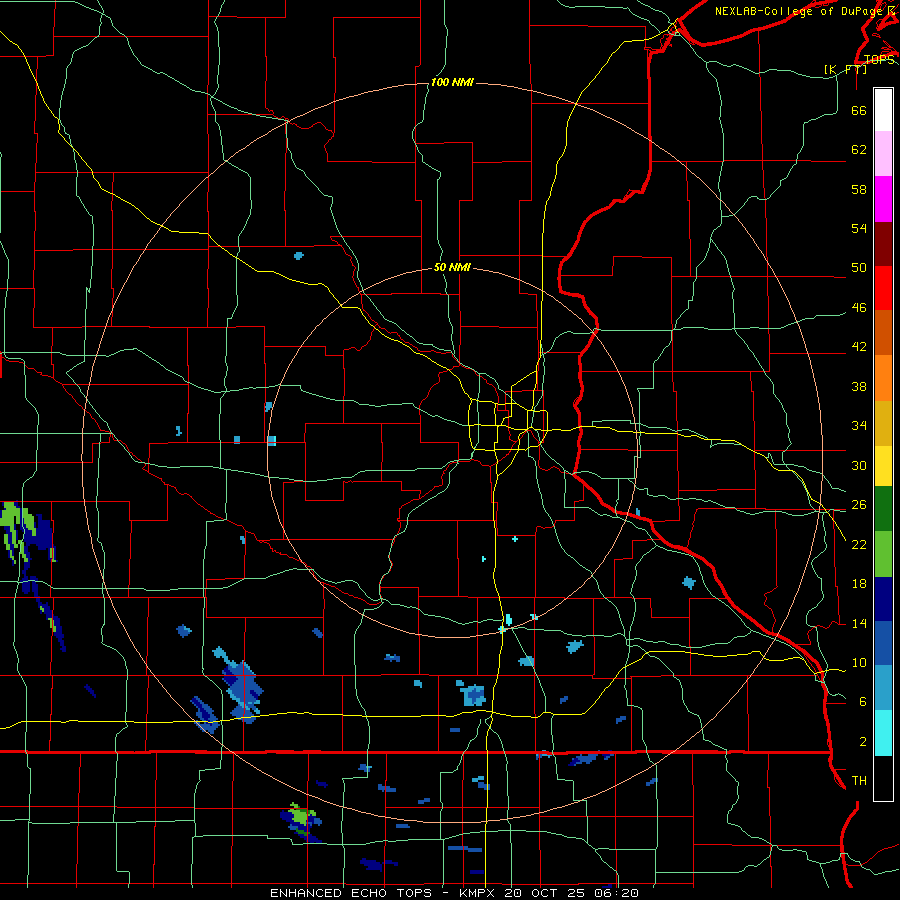Image resolution: width=900 pixels, height=900 pixels.
Task: Click the legend value "18"
Action: pos(859,584)
